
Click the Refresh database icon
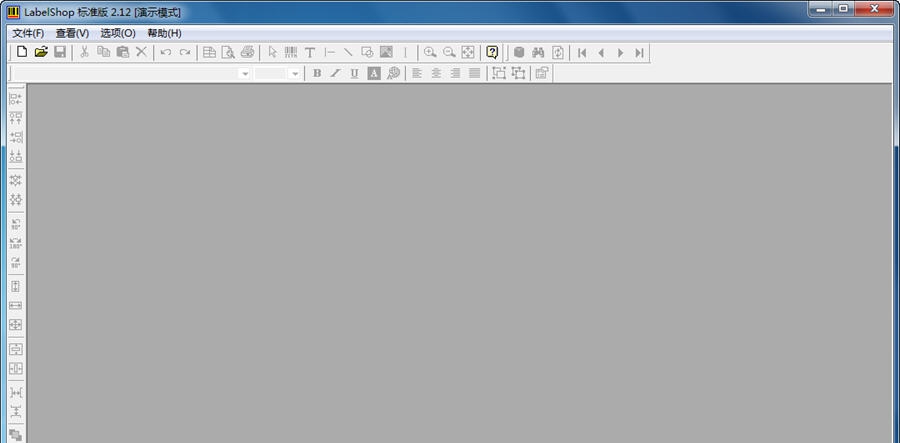click(x=558, y=52)
